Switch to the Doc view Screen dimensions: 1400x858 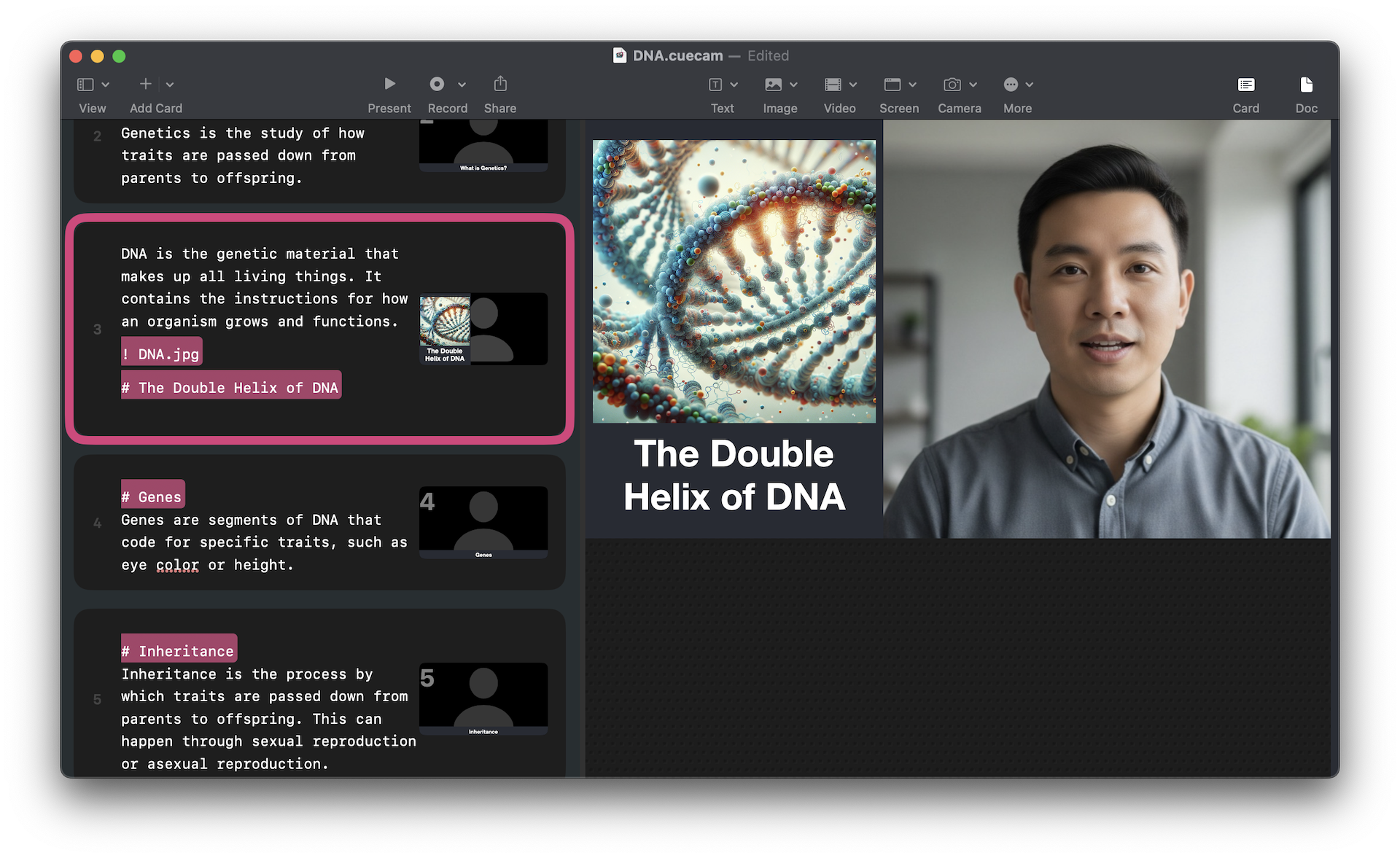point(1306,95)
